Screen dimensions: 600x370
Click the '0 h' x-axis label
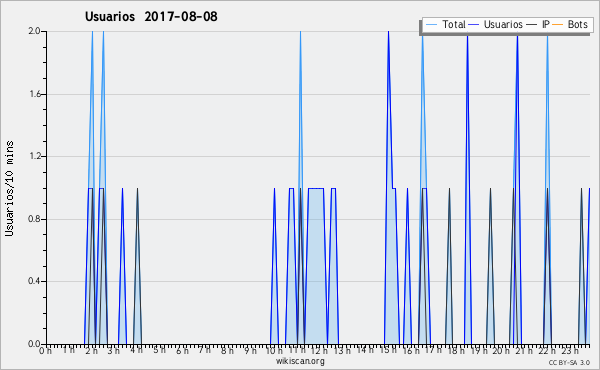click(x=46, y=350)
